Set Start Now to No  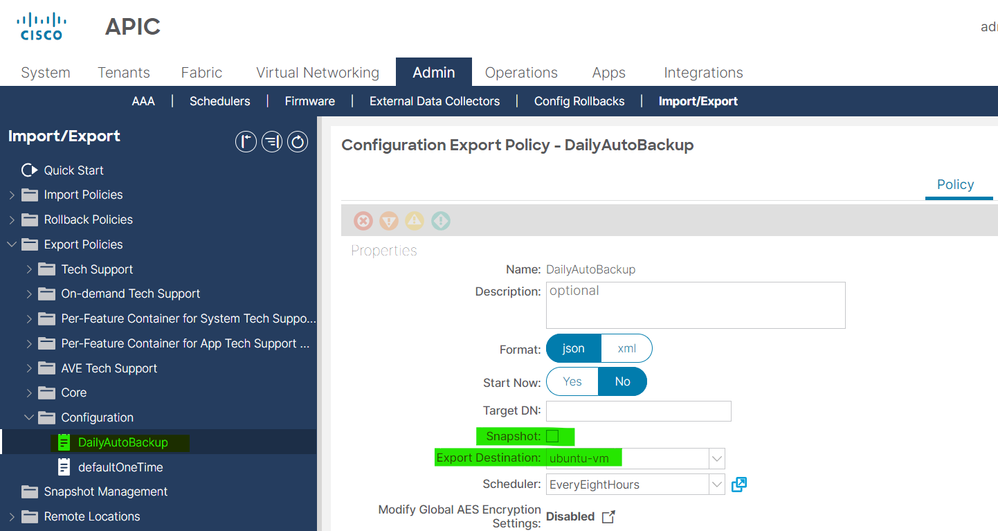point(622,381)
